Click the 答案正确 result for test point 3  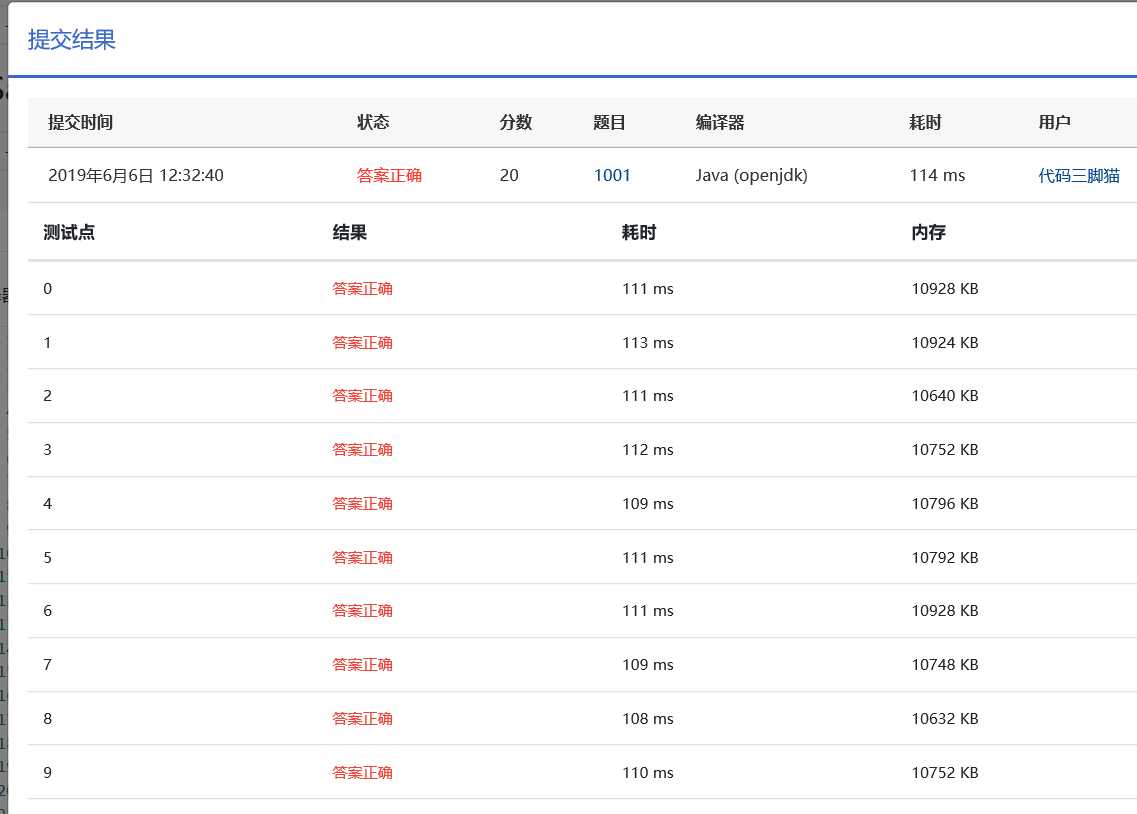pos(362,450)
